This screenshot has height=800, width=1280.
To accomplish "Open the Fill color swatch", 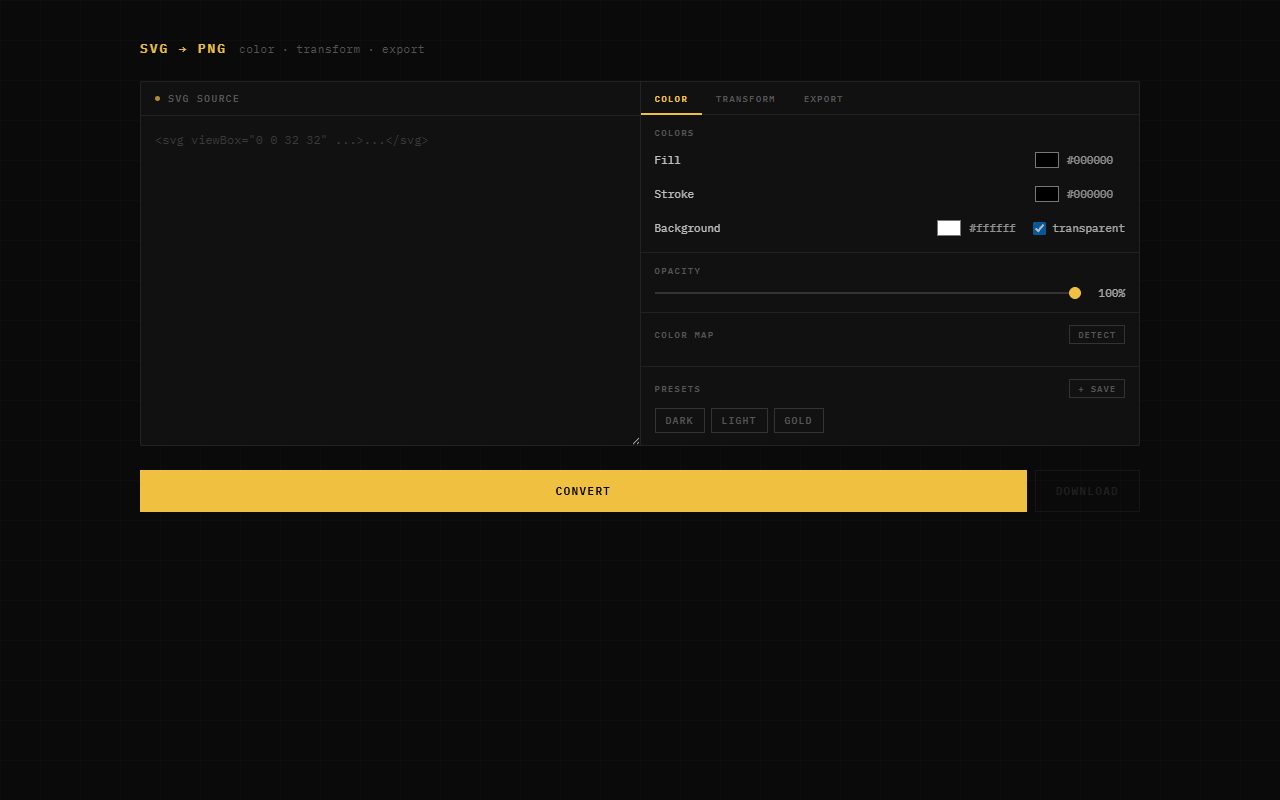I will (x=1046, y=160).
